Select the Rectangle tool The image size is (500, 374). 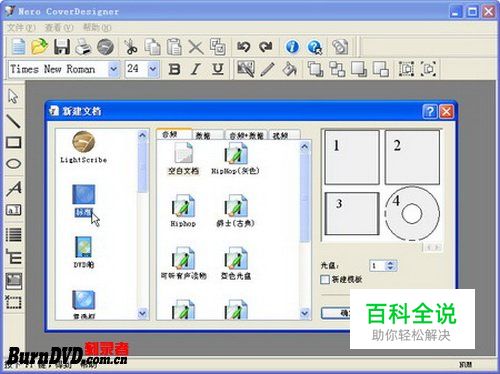point(14,142)
